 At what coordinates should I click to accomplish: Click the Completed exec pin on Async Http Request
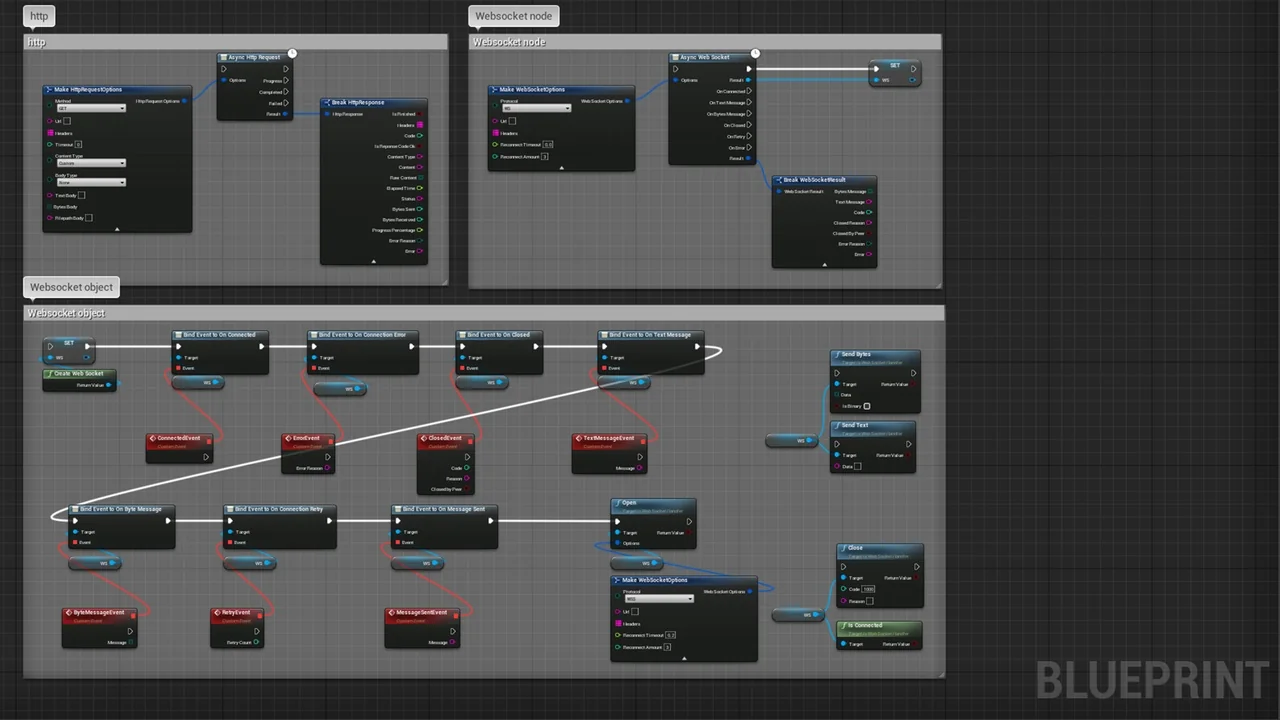286,92
